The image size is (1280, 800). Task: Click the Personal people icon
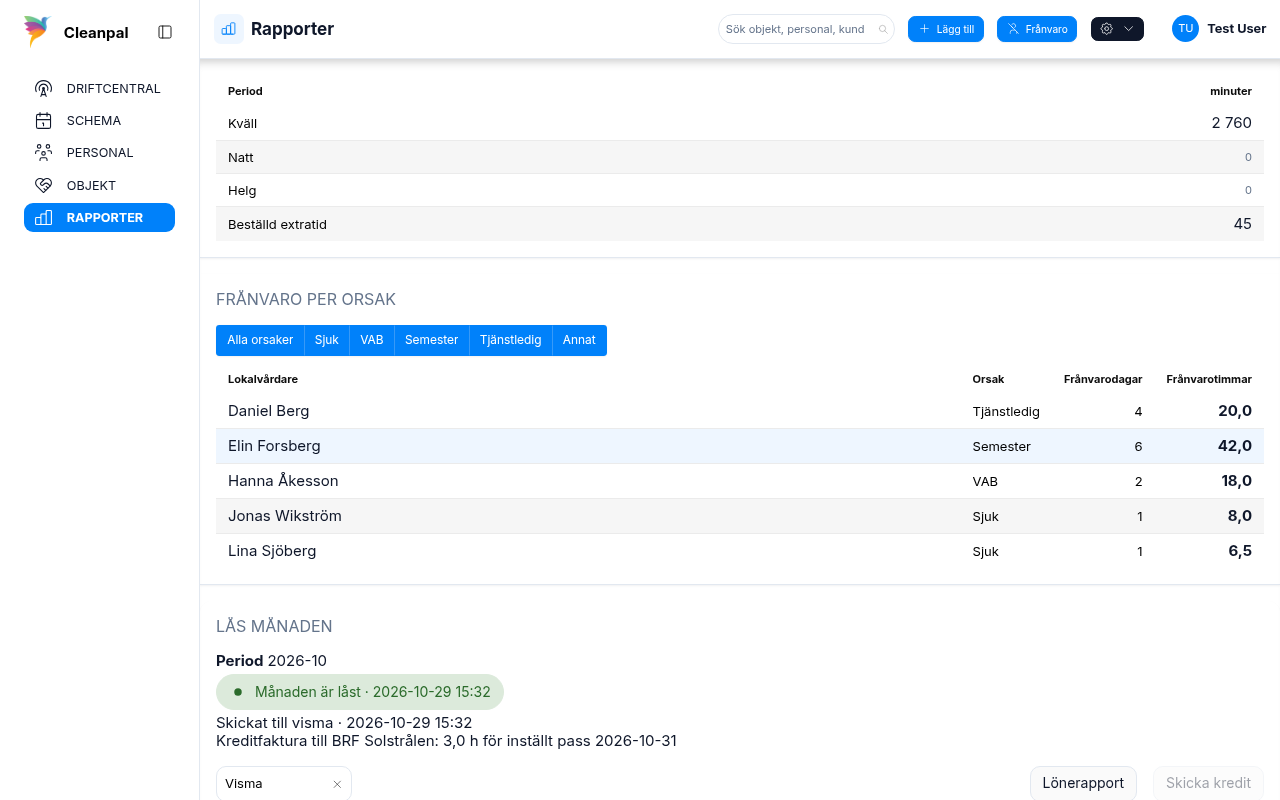(43, 153)
